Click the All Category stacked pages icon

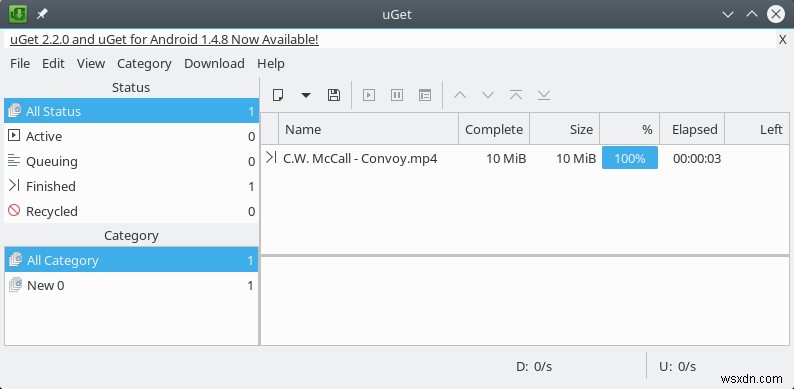15,259
